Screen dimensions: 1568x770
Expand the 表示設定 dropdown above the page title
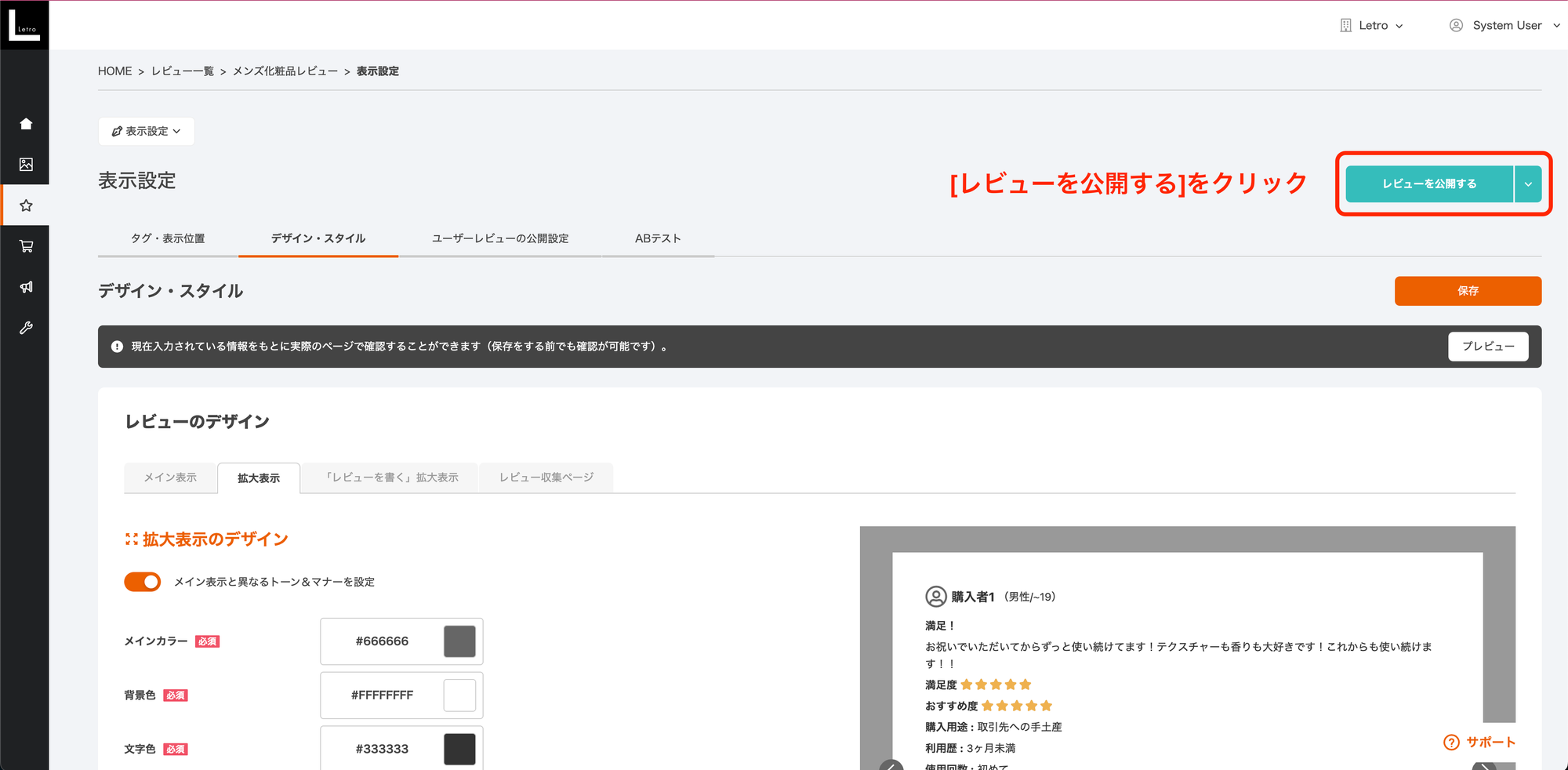[x=147, y=131]
